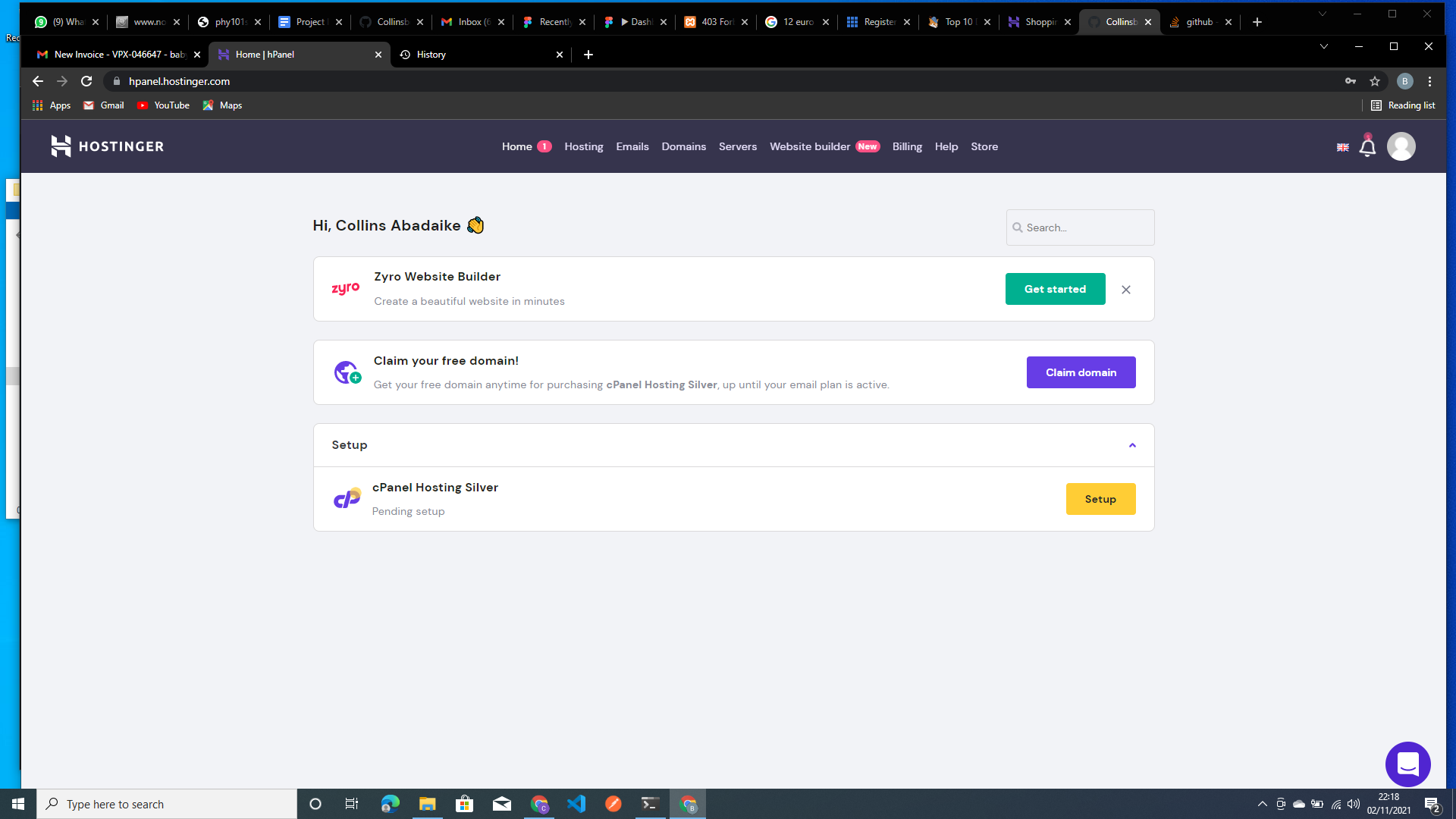Open the Home menu item
Image resolution: width=1456 pixels, height=819 pixels.
[516, 146]
